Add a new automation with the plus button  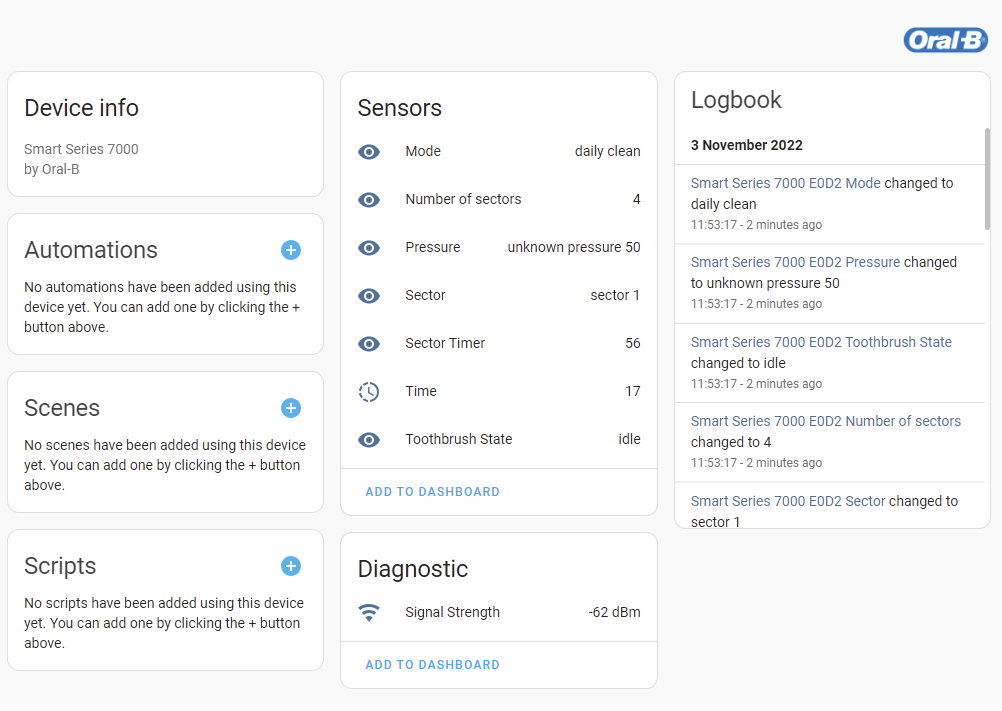coord(291,250)
